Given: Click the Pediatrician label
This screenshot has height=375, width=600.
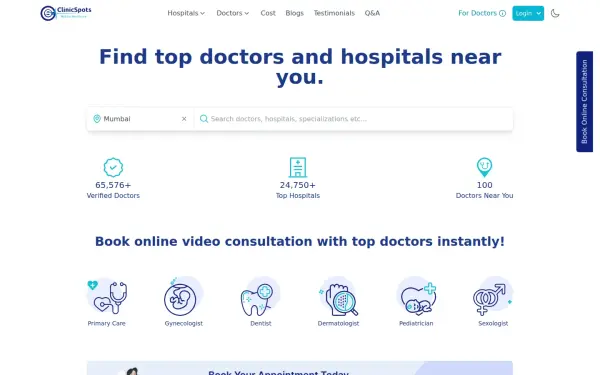Looking at the screenshot, I should pos(416,323).
